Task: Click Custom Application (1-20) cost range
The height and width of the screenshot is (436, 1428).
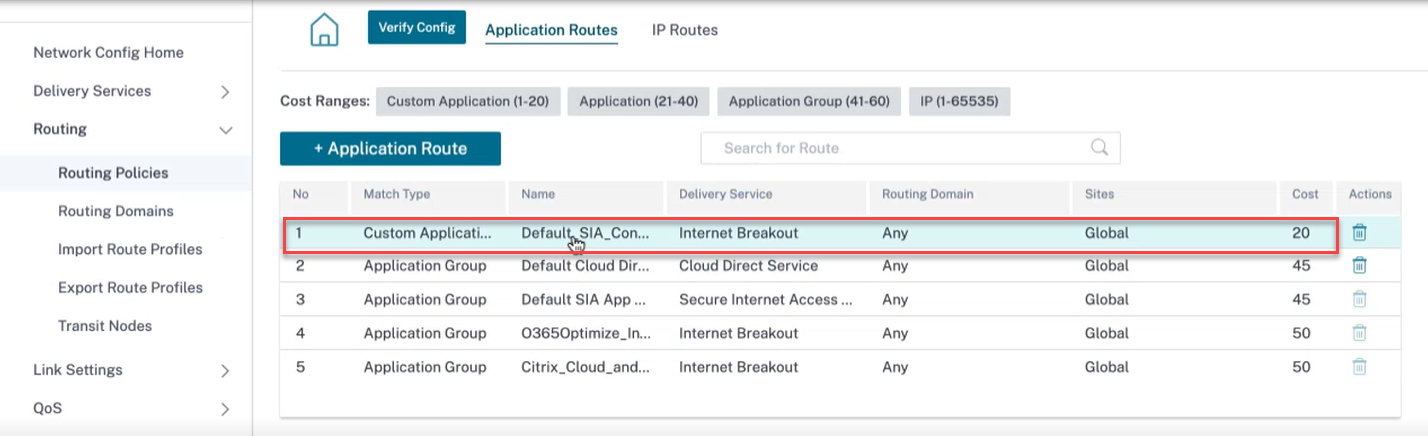Action: point(467,101)
